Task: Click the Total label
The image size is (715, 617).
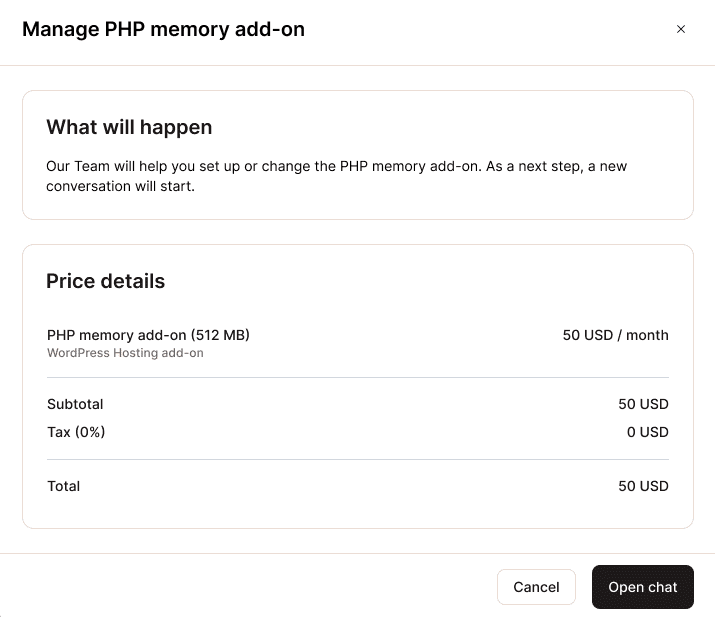Action: pyautogui.click(x=63, y=486)
